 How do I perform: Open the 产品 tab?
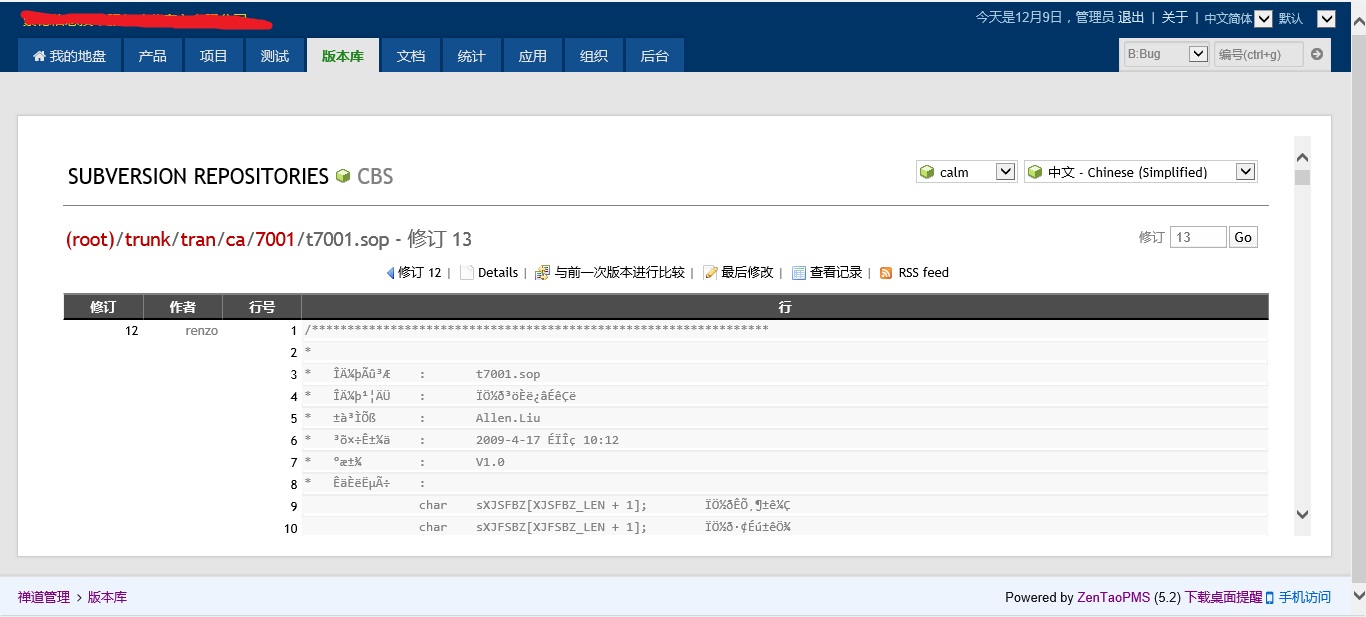[x=152, y=56]
